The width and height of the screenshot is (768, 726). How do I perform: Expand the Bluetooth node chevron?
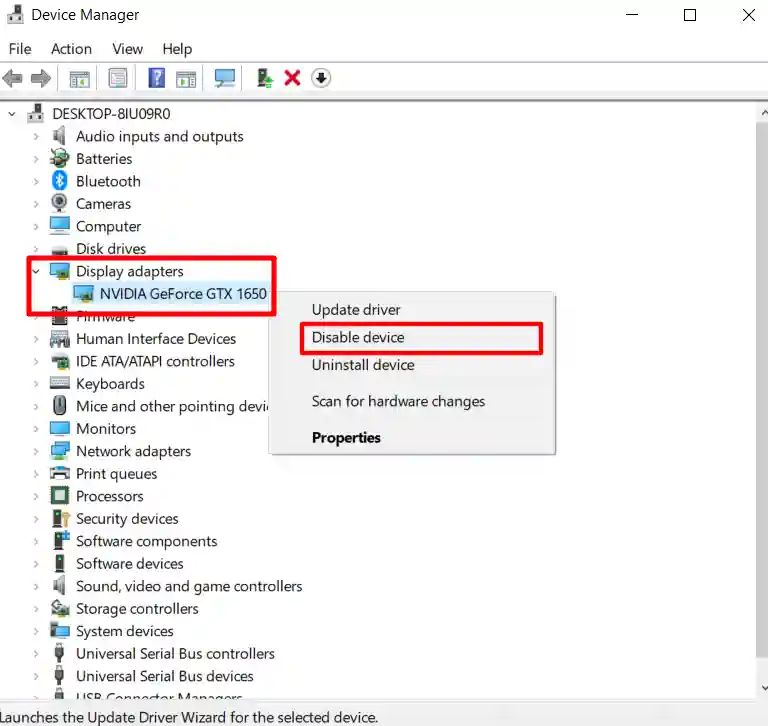click(x=36, y=182)
